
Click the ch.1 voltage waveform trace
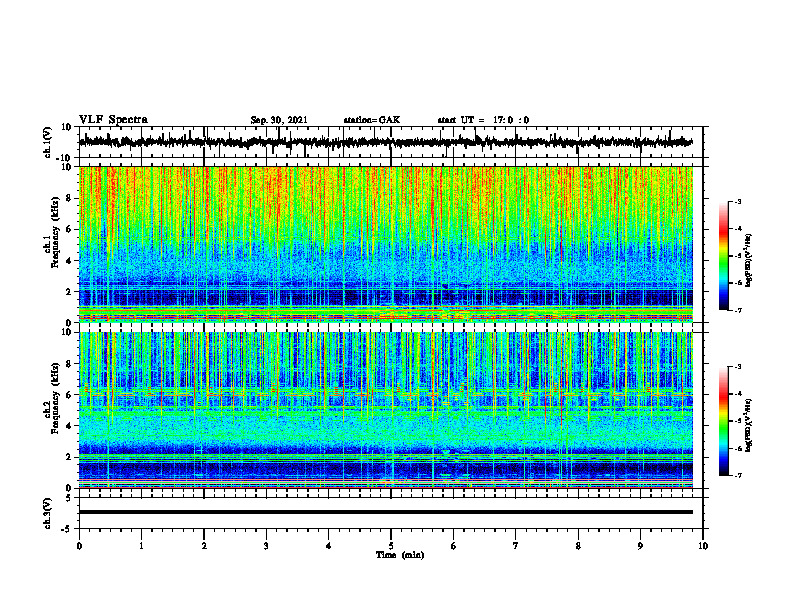pos(386,142)
